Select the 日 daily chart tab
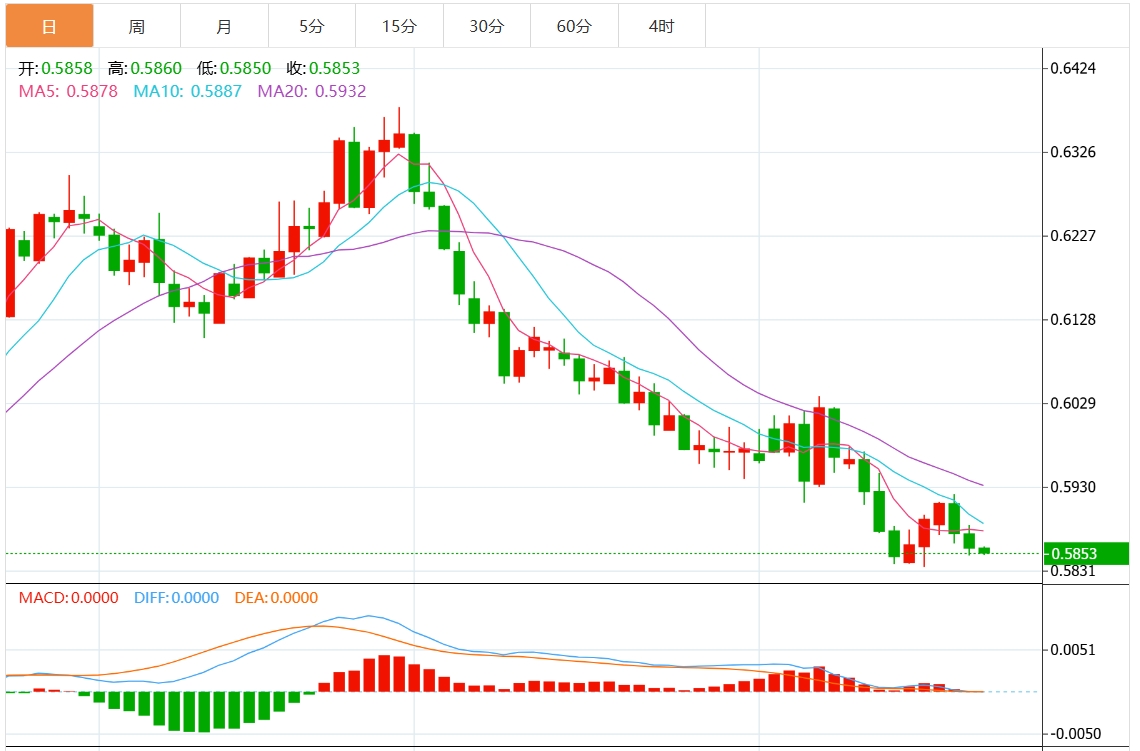The height and width of the screenshot is (751, 1140). tap(49, 26)
